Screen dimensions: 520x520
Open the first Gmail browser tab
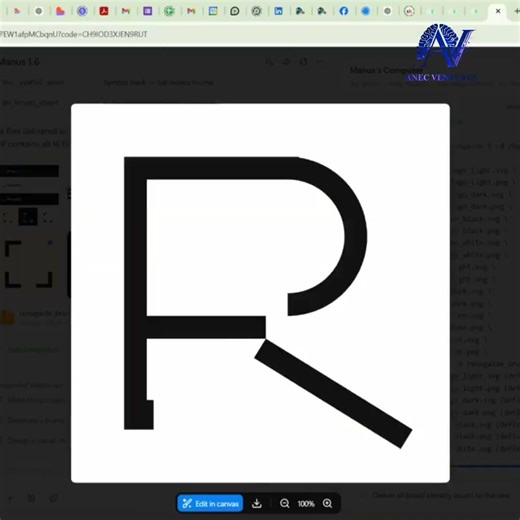pos(126,11)
